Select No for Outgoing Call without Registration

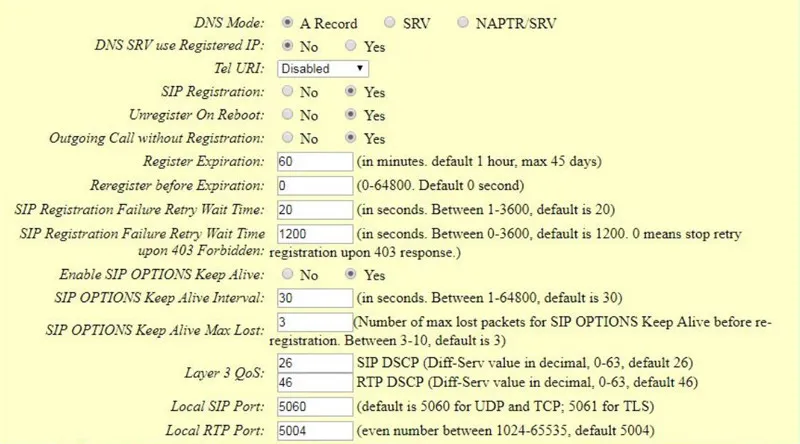[288, 138]
